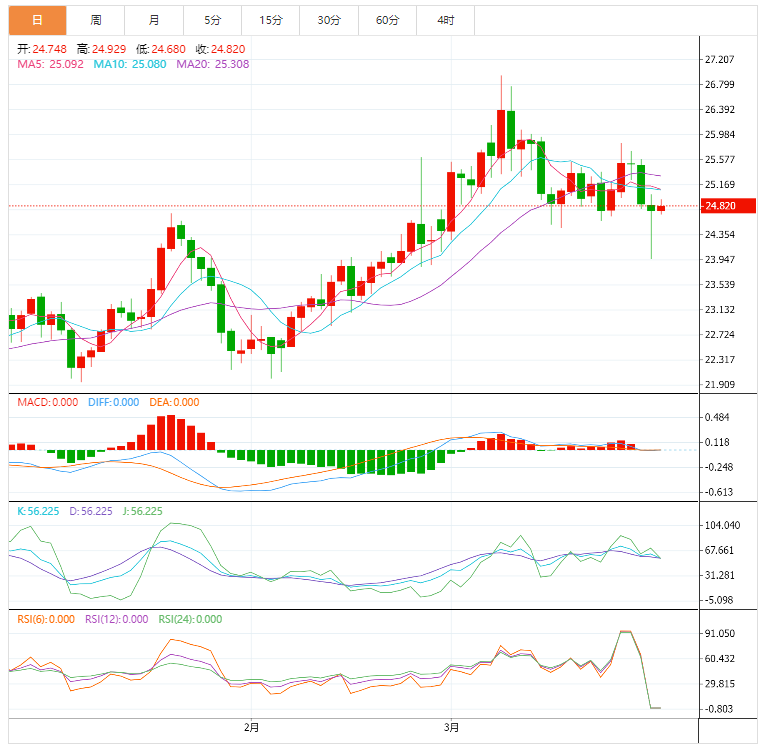Open the 月 monthly chart tab
770x747 pixels.
click(154, 20)
